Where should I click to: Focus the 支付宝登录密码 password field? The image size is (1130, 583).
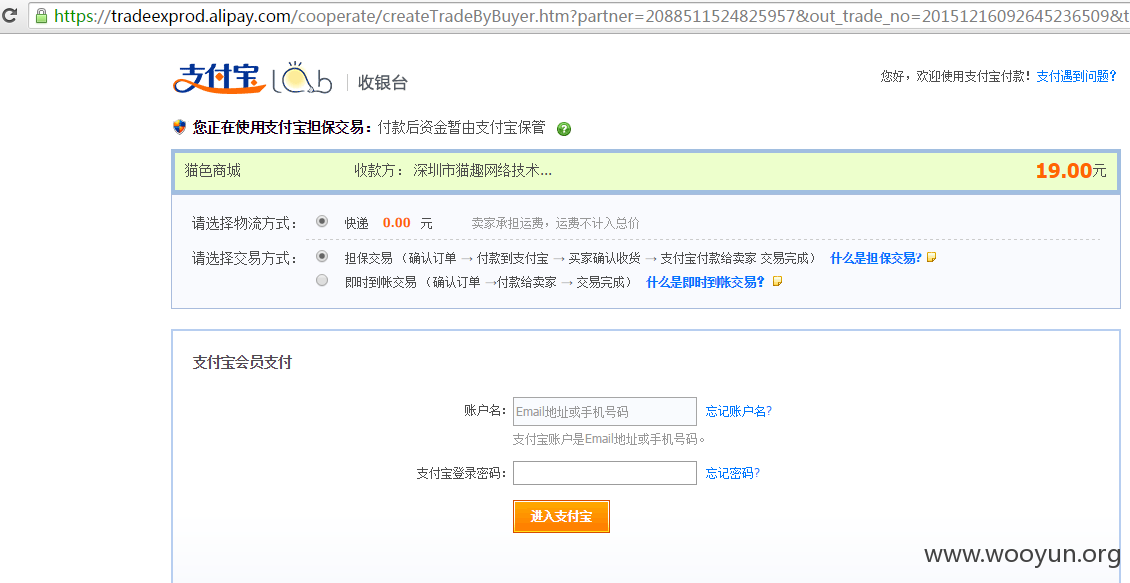[x=605, y=473]
